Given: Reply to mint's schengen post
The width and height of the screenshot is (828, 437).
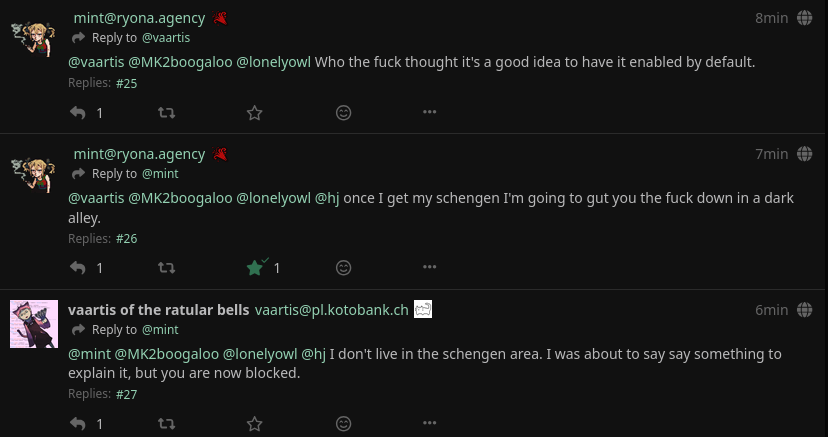Looking at the screenshot, I should [78, 268].
